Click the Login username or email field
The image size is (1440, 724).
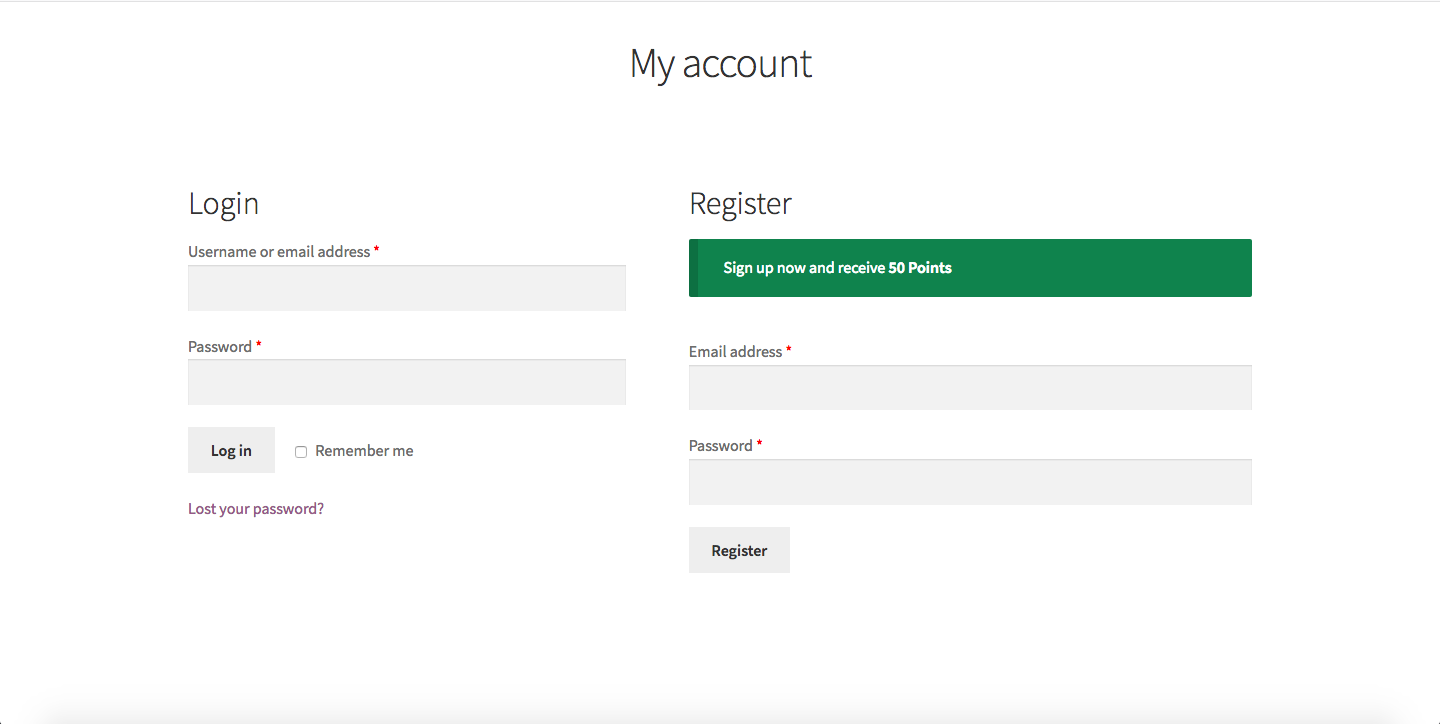[407, 288]
